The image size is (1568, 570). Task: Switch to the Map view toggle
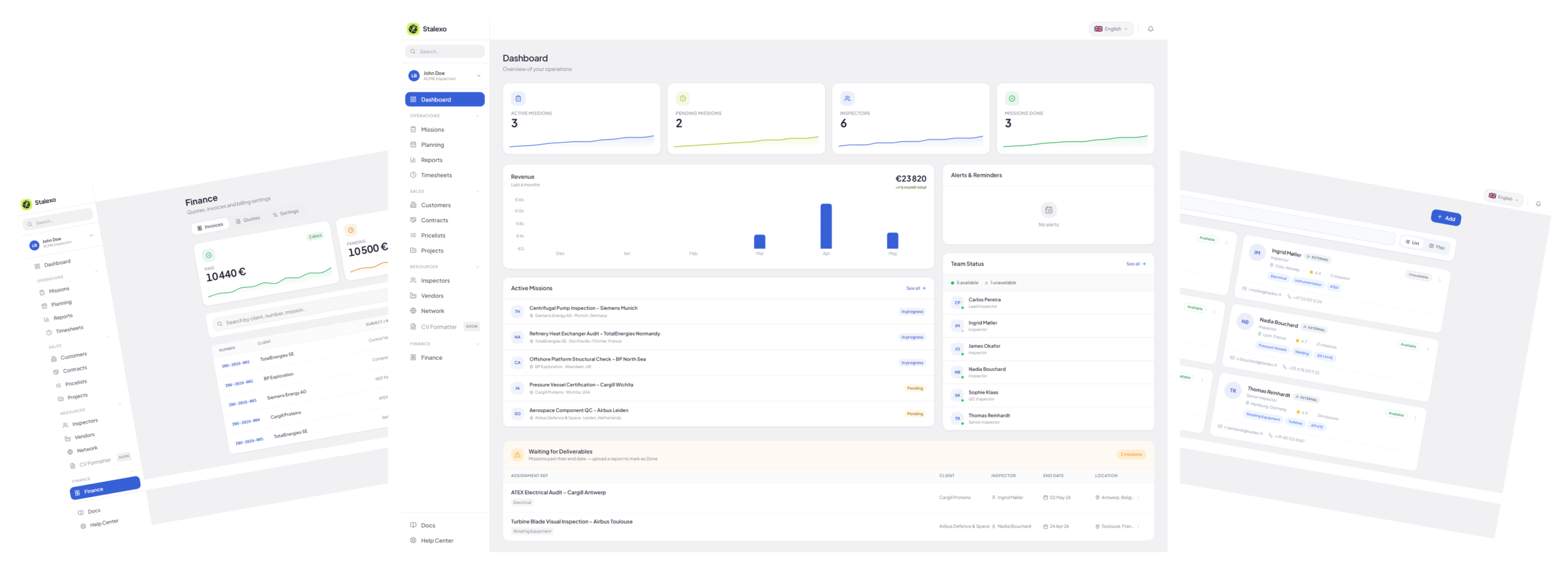tap(1436, 246)
